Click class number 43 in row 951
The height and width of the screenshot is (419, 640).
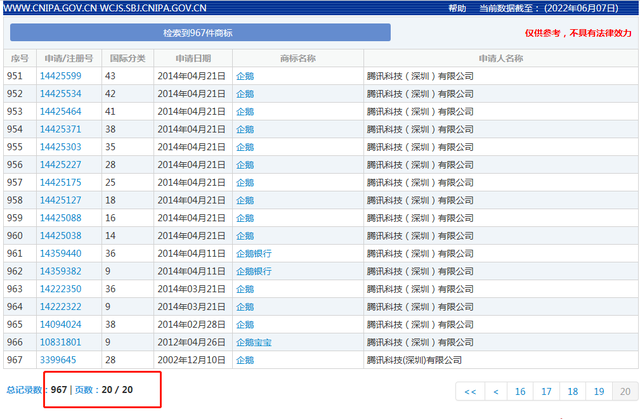(110, 76)
